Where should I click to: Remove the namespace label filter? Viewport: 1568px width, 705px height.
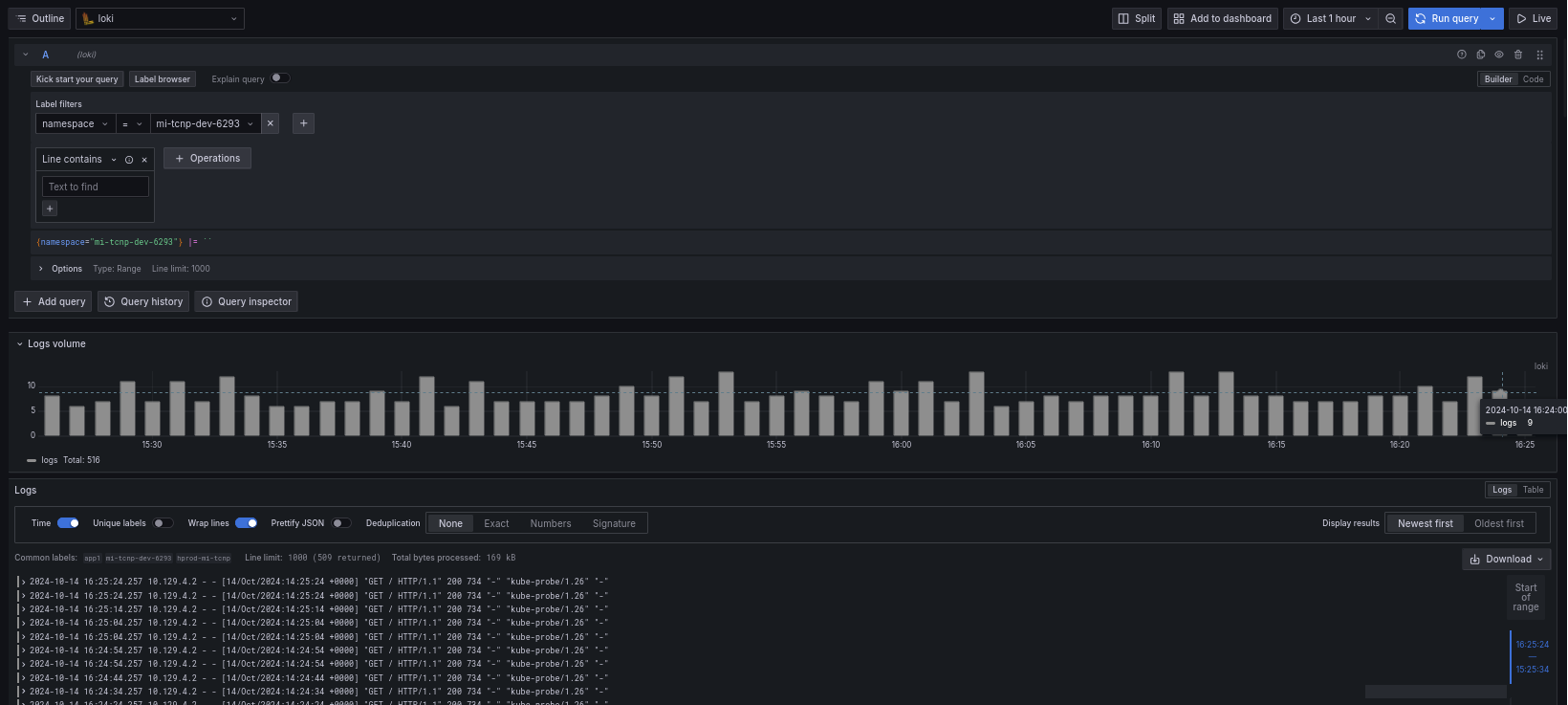pos(271,123)
